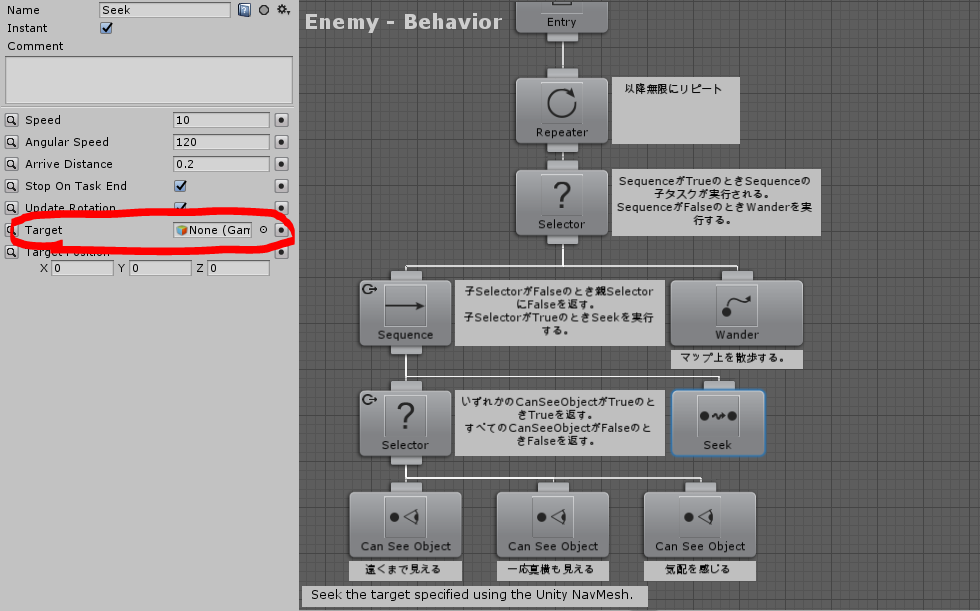
Task: Edit the Target Position Y field
Action: (x=161, y=268)
